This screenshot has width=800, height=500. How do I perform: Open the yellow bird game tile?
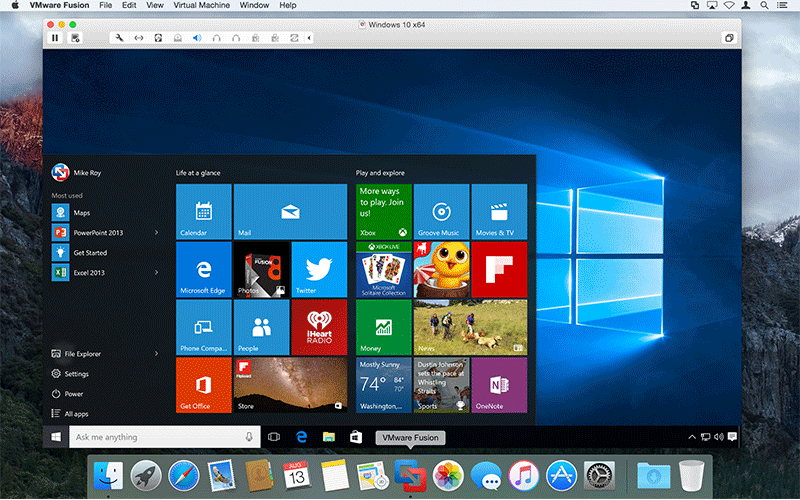[441, 269]
